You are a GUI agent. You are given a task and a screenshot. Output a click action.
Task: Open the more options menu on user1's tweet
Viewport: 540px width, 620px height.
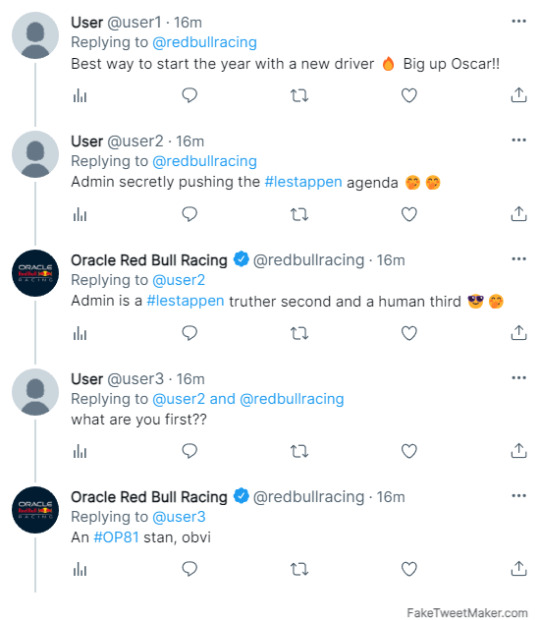click(519, 21)
